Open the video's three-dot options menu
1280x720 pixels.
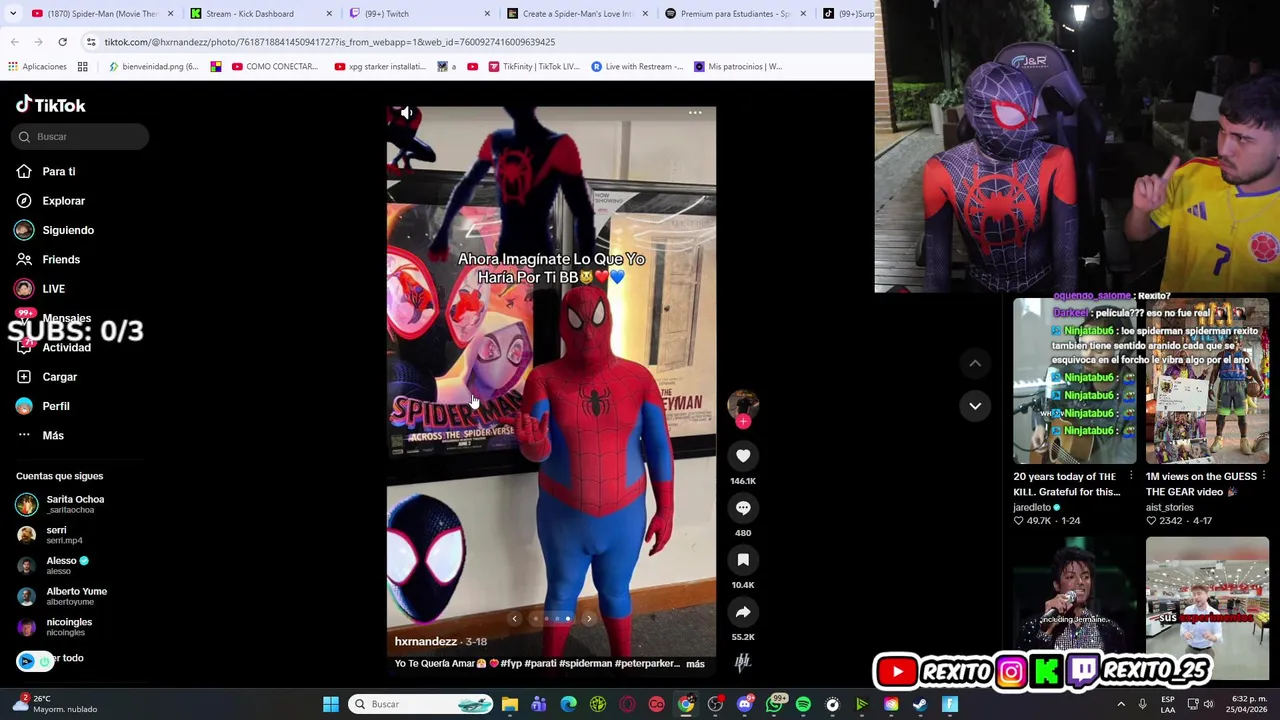click(x=695, y=113)
